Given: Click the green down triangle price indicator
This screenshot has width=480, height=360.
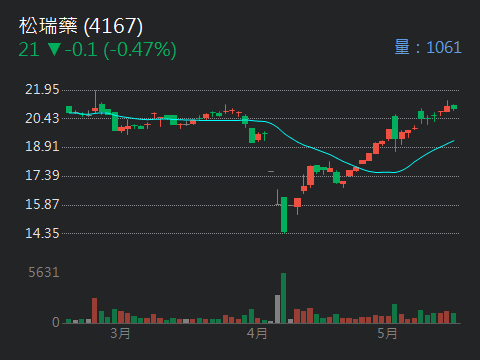Looking at the screenshot, I should click(x=54, y=49).
